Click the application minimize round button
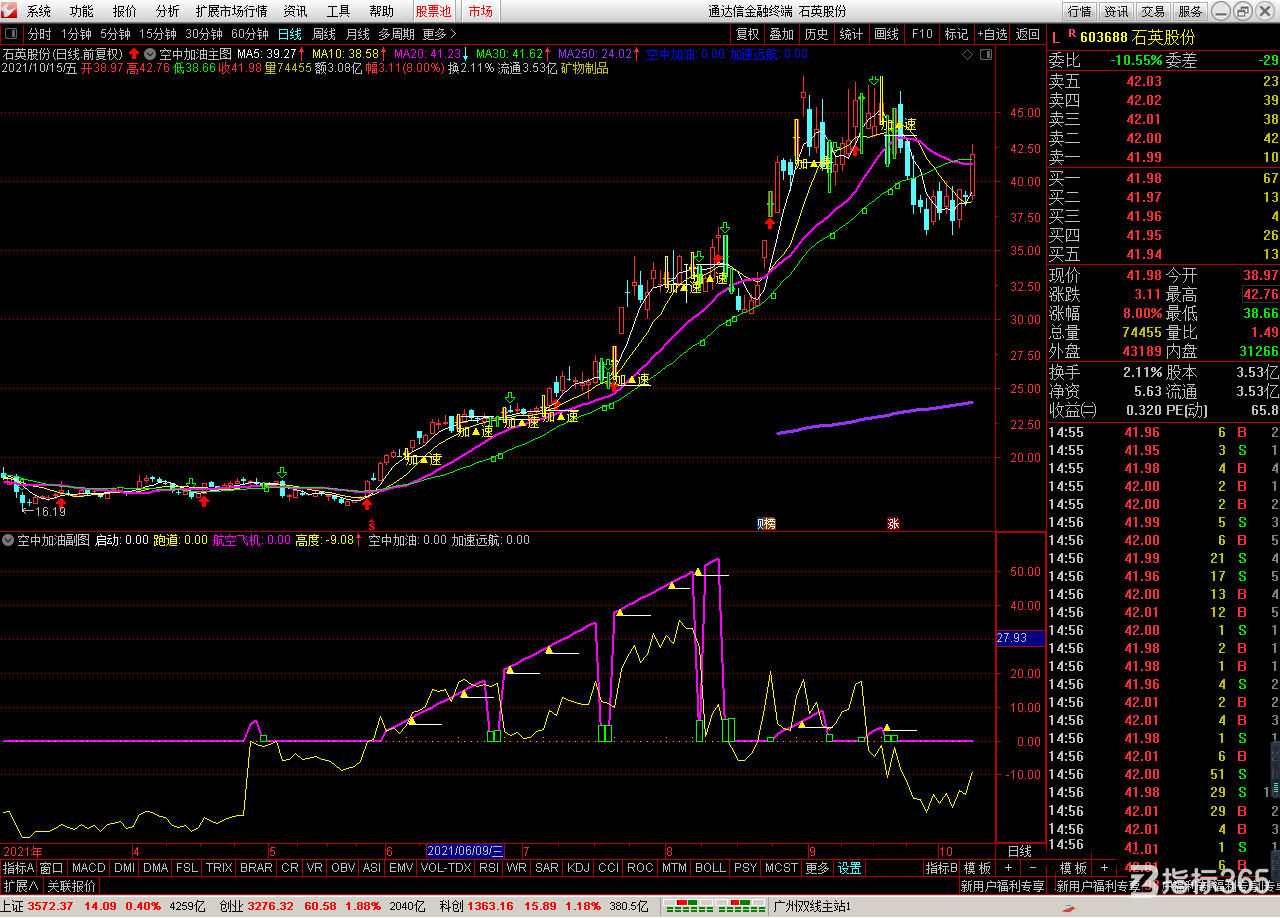 tap(1219, 11)
